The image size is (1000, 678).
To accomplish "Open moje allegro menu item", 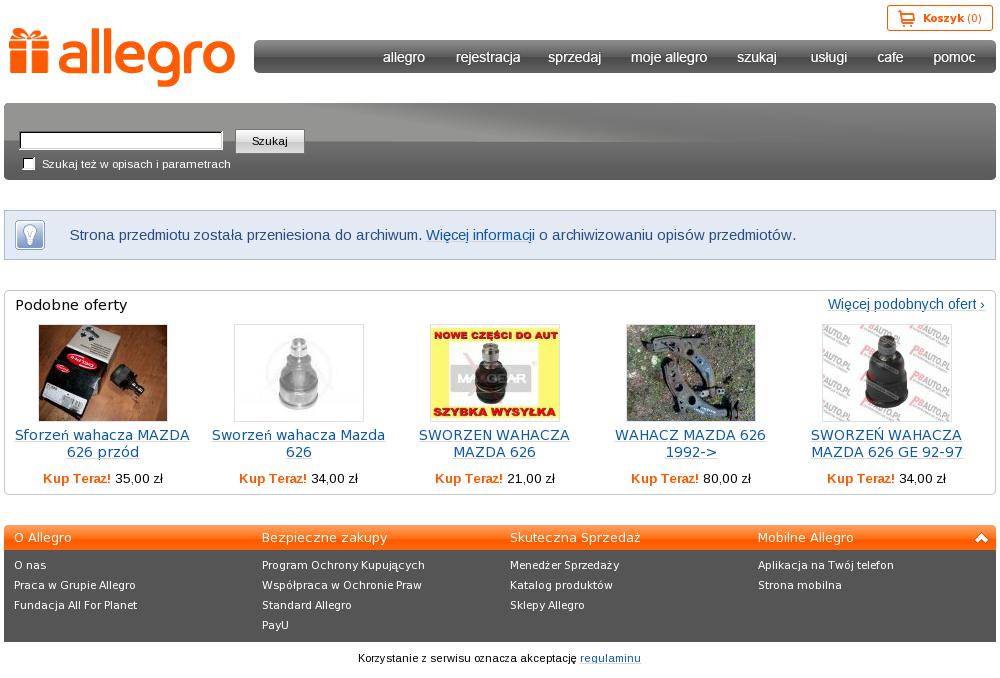I will 669,57.
